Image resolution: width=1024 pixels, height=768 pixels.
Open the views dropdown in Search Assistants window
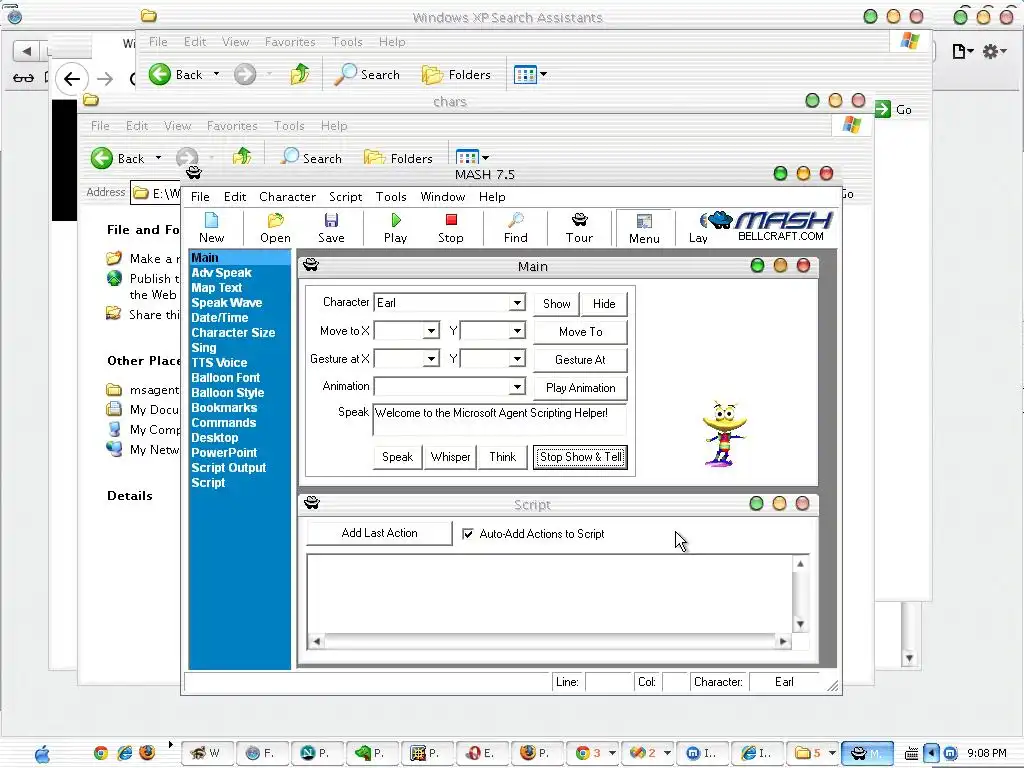coord(543,74)
